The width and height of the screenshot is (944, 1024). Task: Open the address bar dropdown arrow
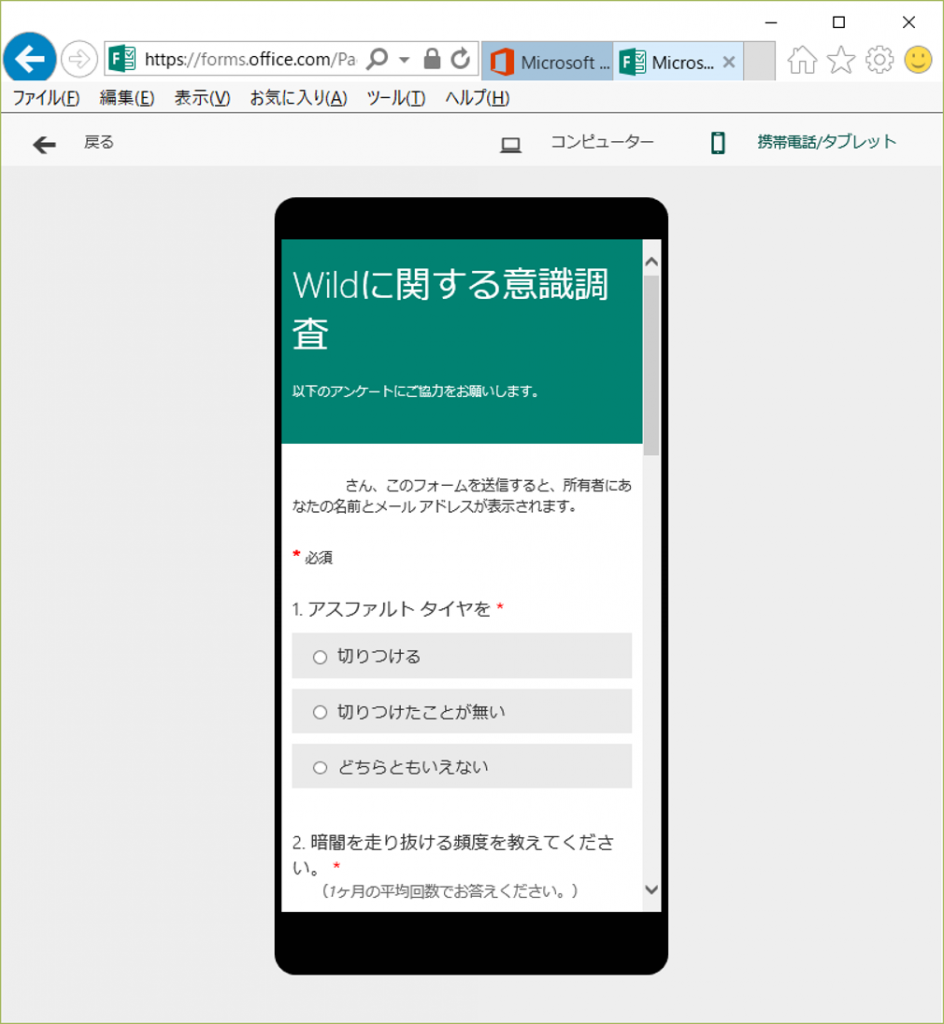(404, 60)
